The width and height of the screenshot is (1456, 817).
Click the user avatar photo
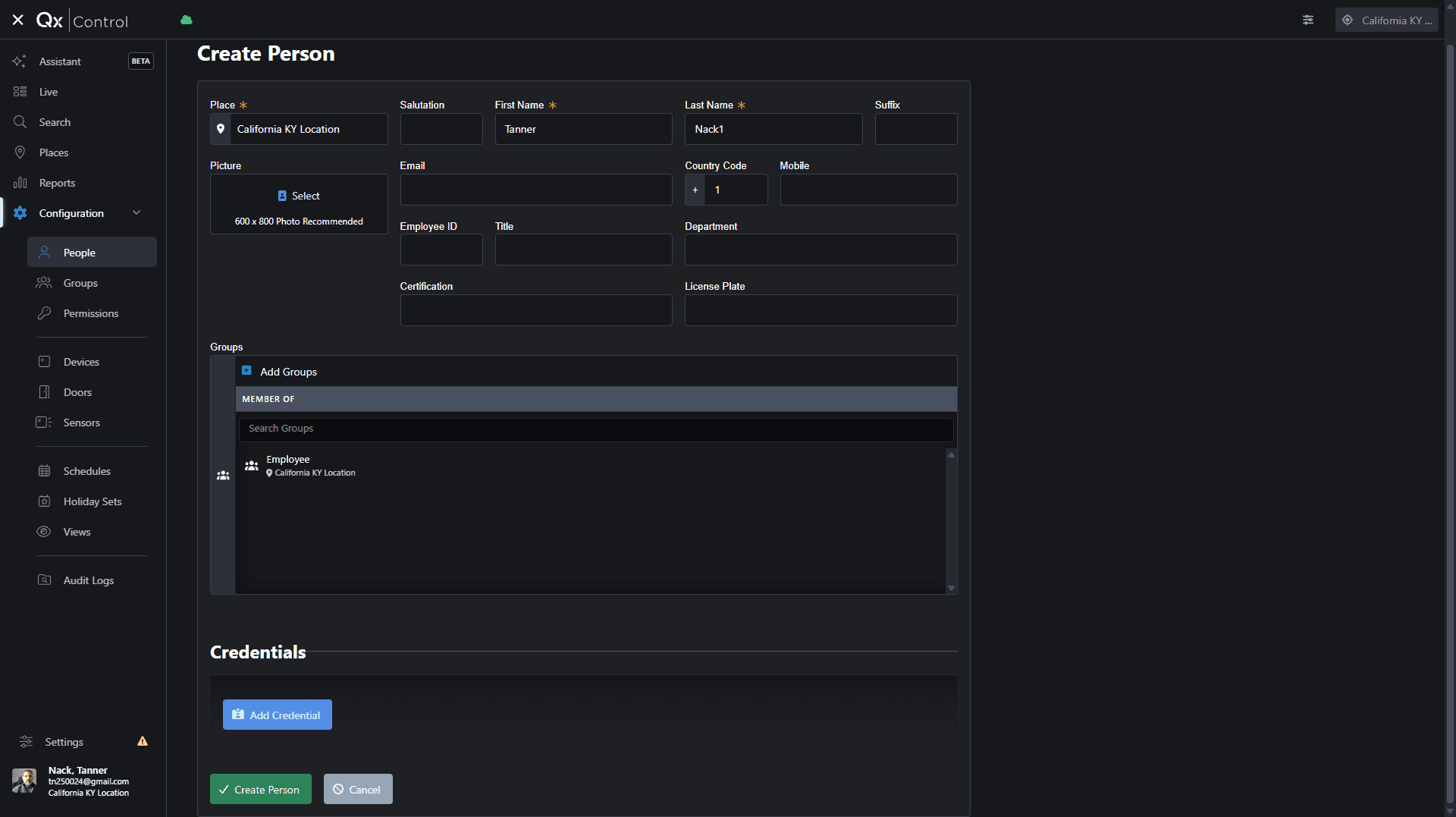click(24, 781)
